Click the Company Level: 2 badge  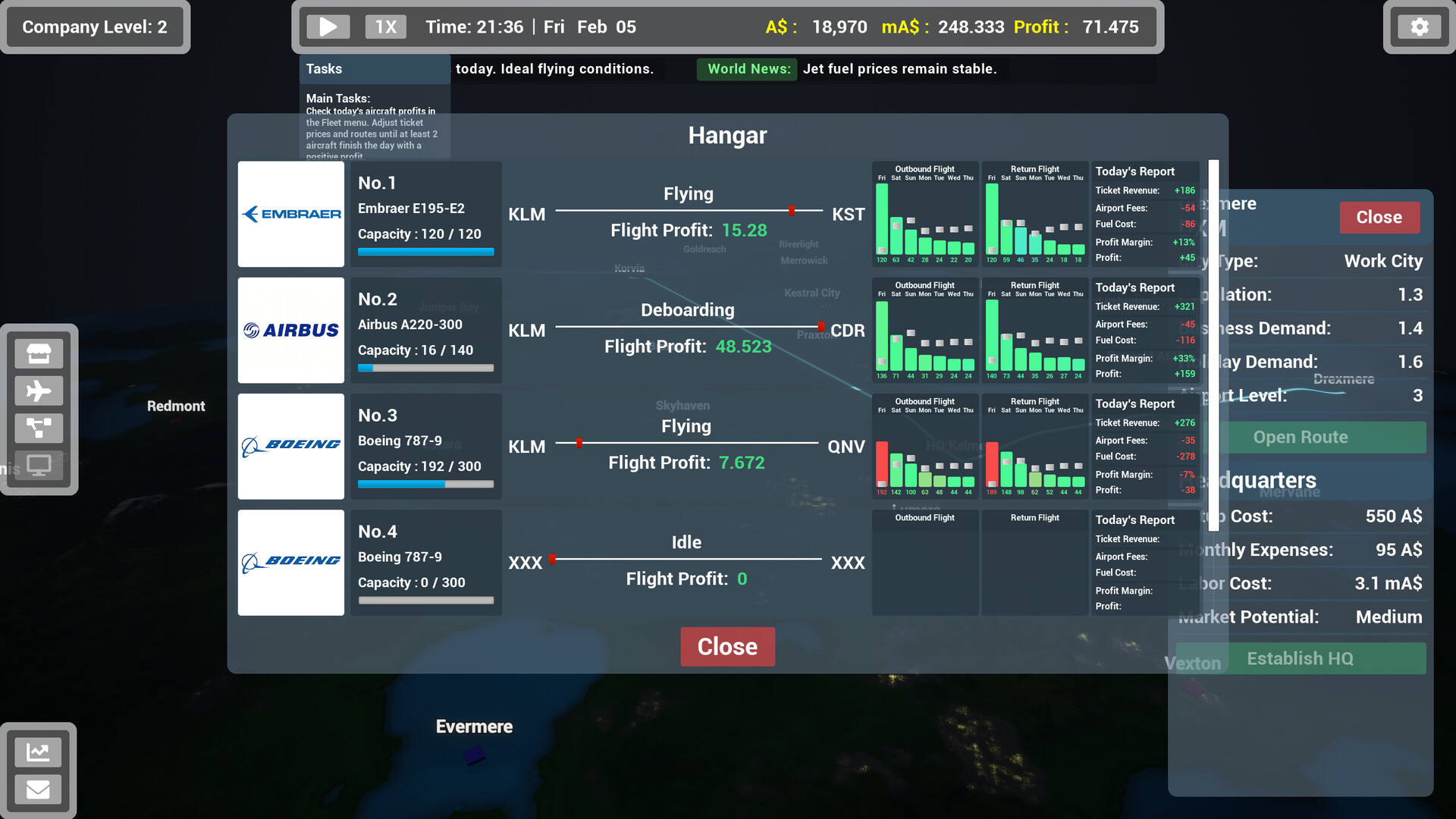tap(95, 27)
